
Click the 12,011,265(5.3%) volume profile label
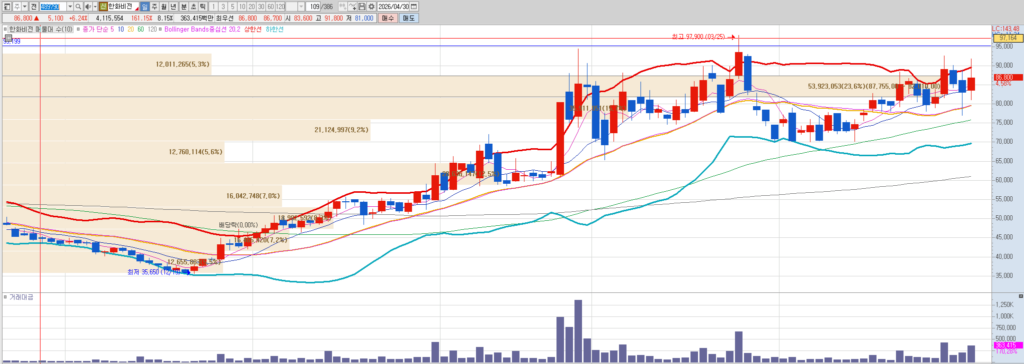click(182, 65)
